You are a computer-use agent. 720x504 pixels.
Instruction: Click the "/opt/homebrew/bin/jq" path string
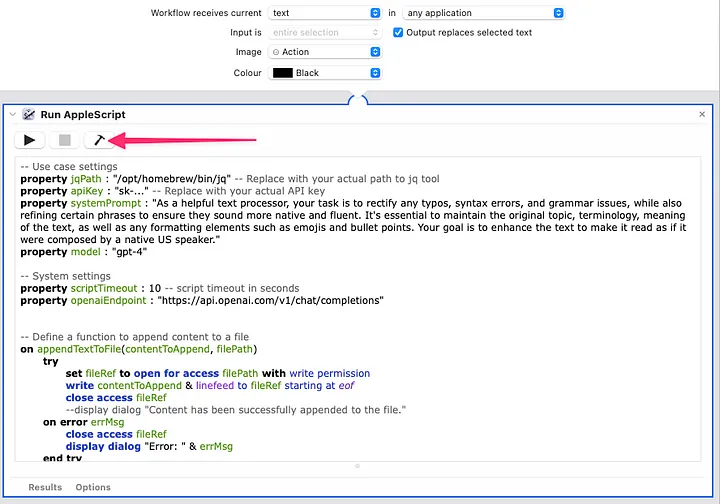(172, 179)
